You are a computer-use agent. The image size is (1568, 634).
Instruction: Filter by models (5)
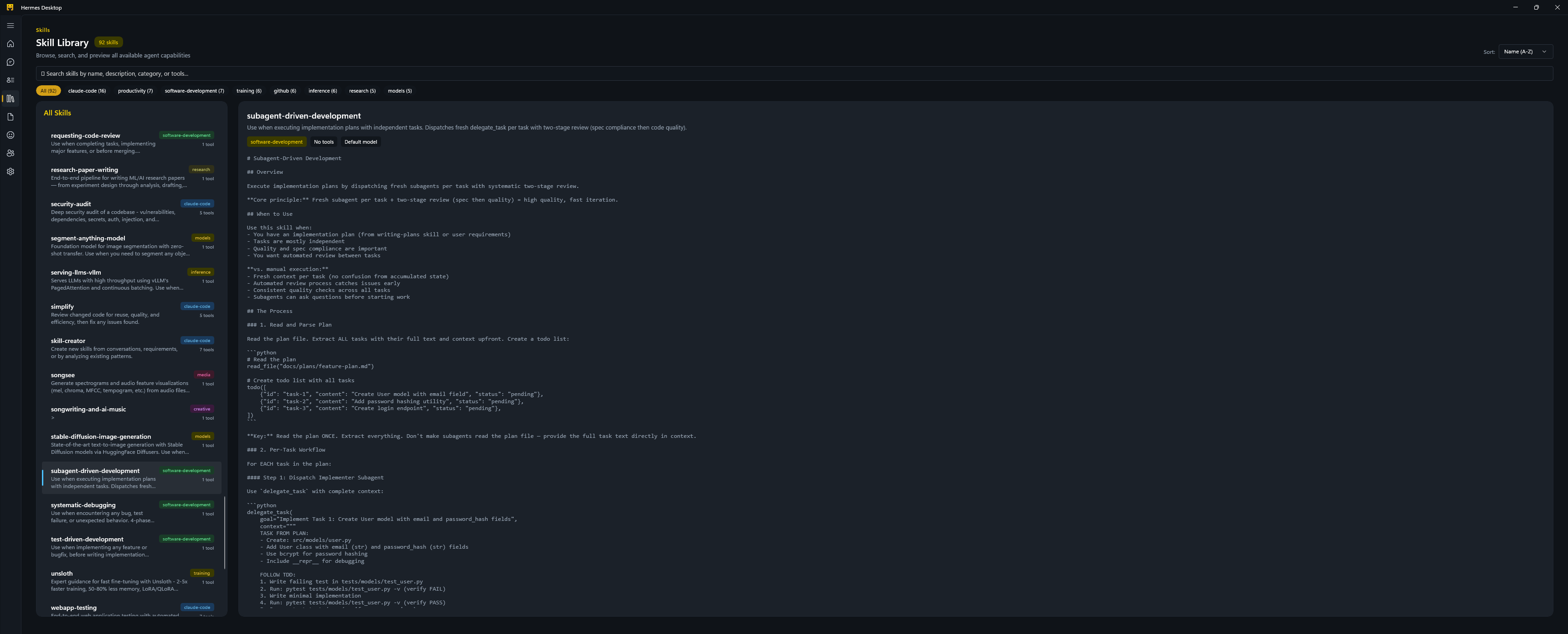(x=400, y=91)
